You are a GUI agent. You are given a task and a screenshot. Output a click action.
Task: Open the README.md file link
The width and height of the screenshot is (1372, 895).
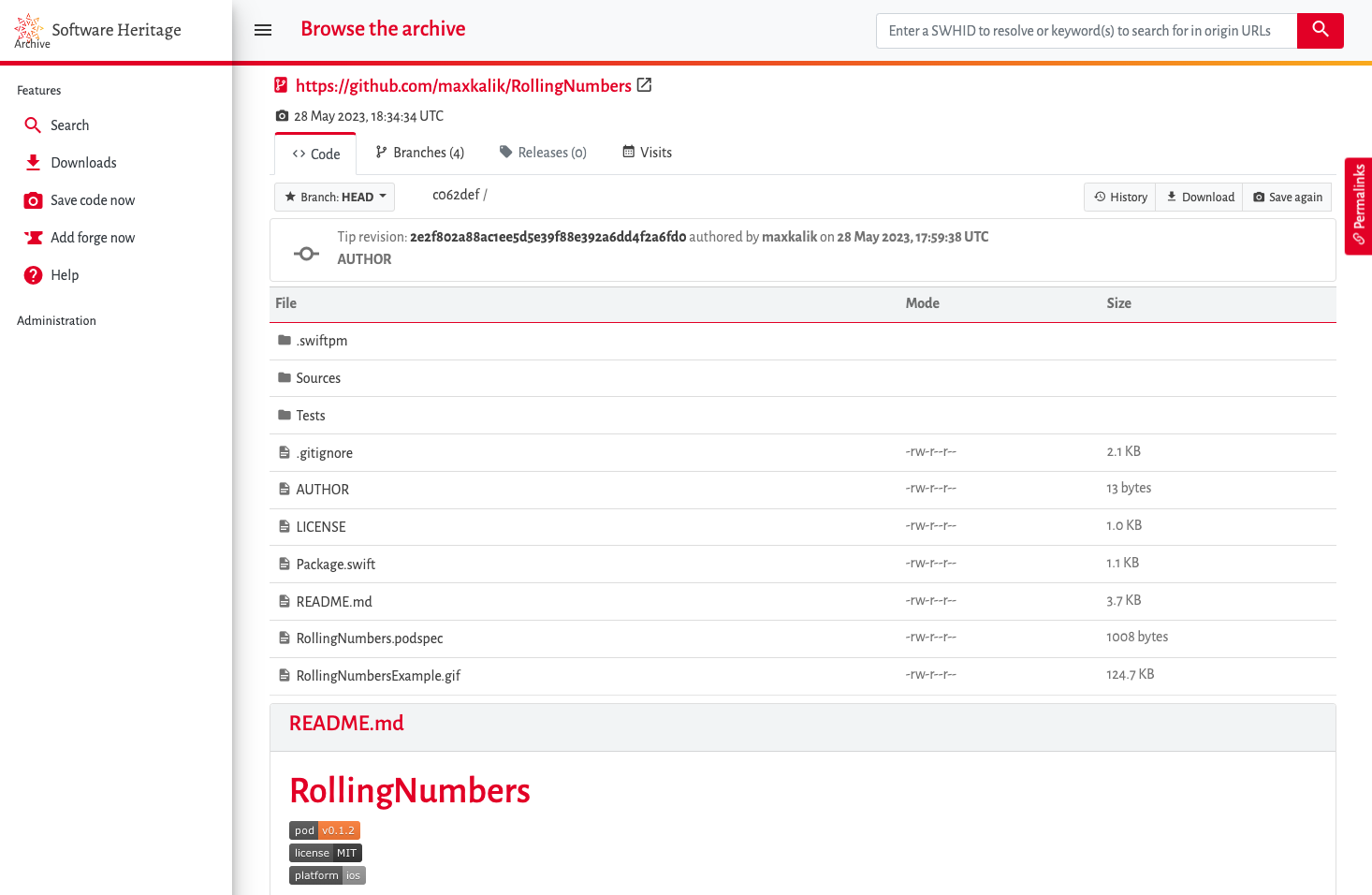(334, 602)
